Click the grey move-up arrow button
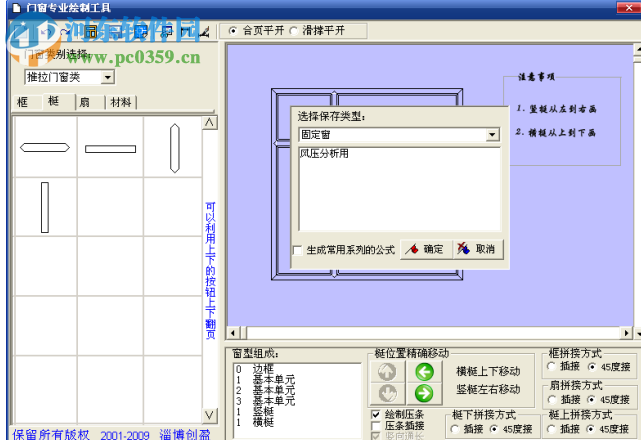The height and width of the screenshot is (440, 641). 387,372
